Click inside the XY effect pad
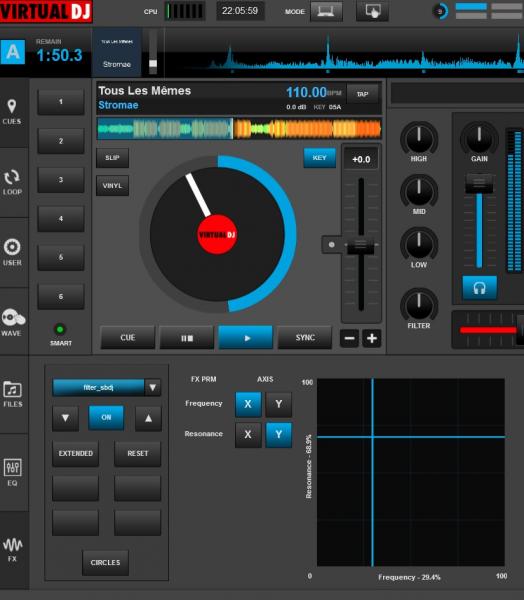524x600 pixels. tap(411, 472)
